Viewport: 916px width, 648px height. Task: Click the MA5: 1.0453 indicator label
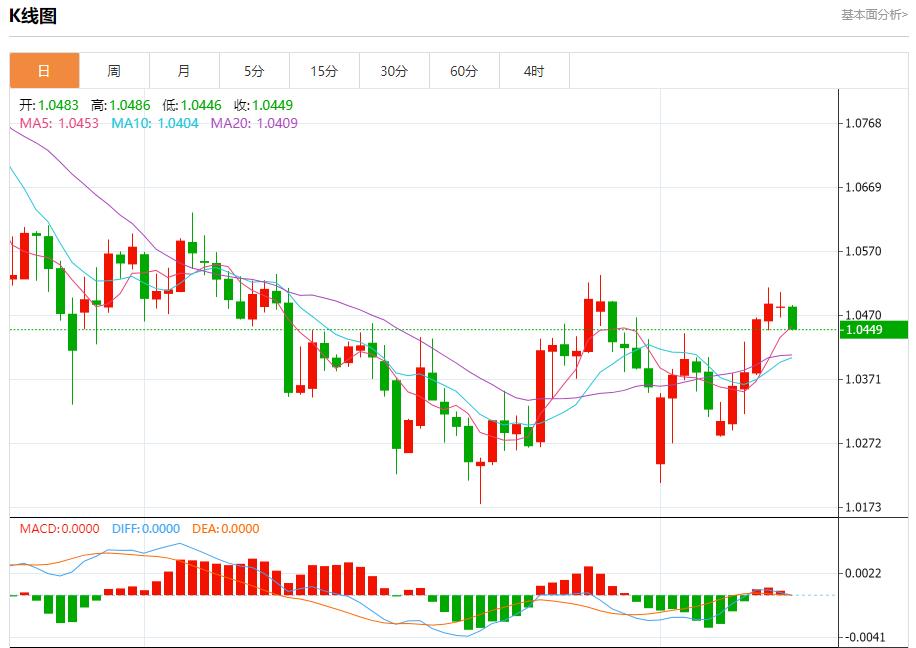59,123
